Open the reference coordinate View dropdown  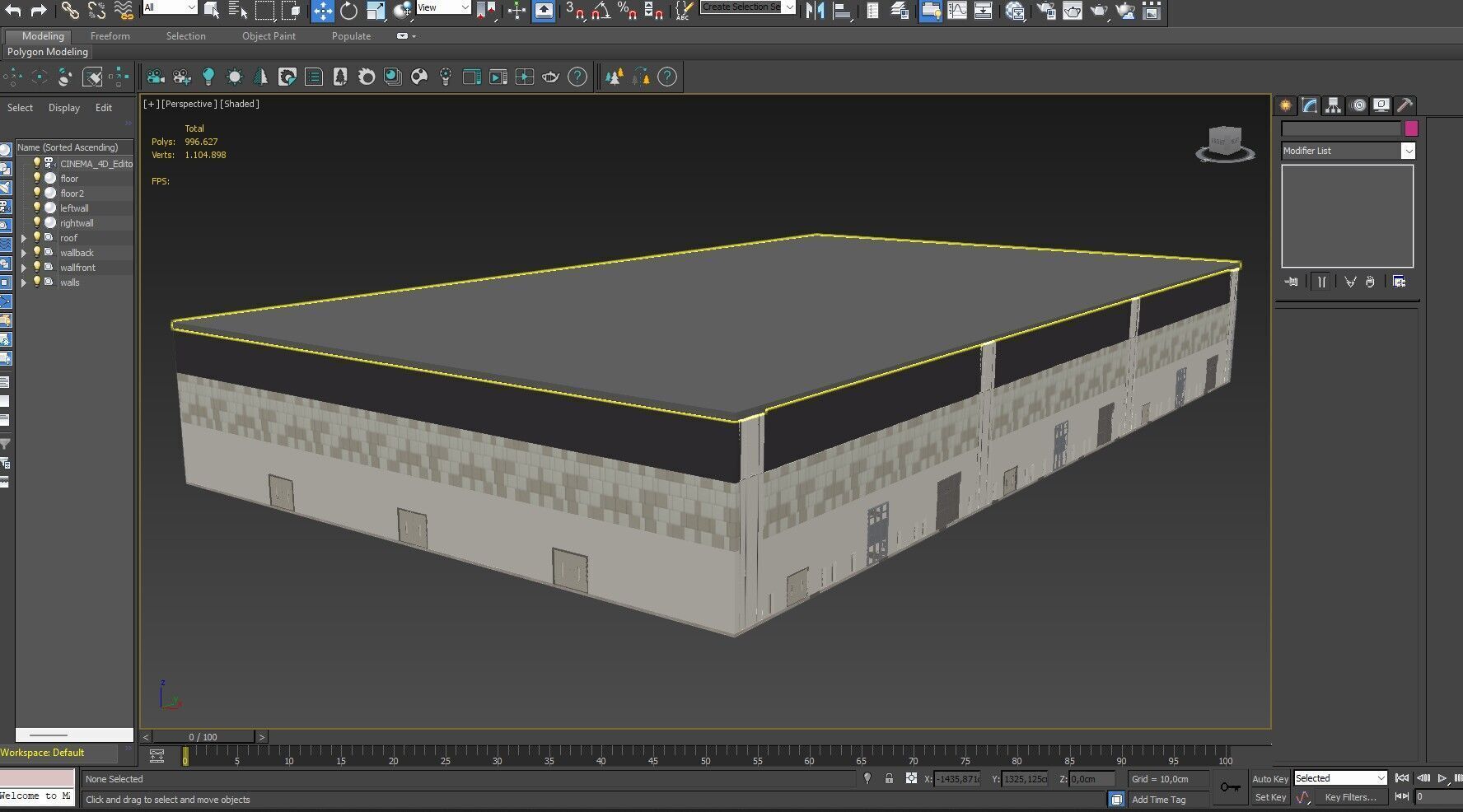click(443, 7)
